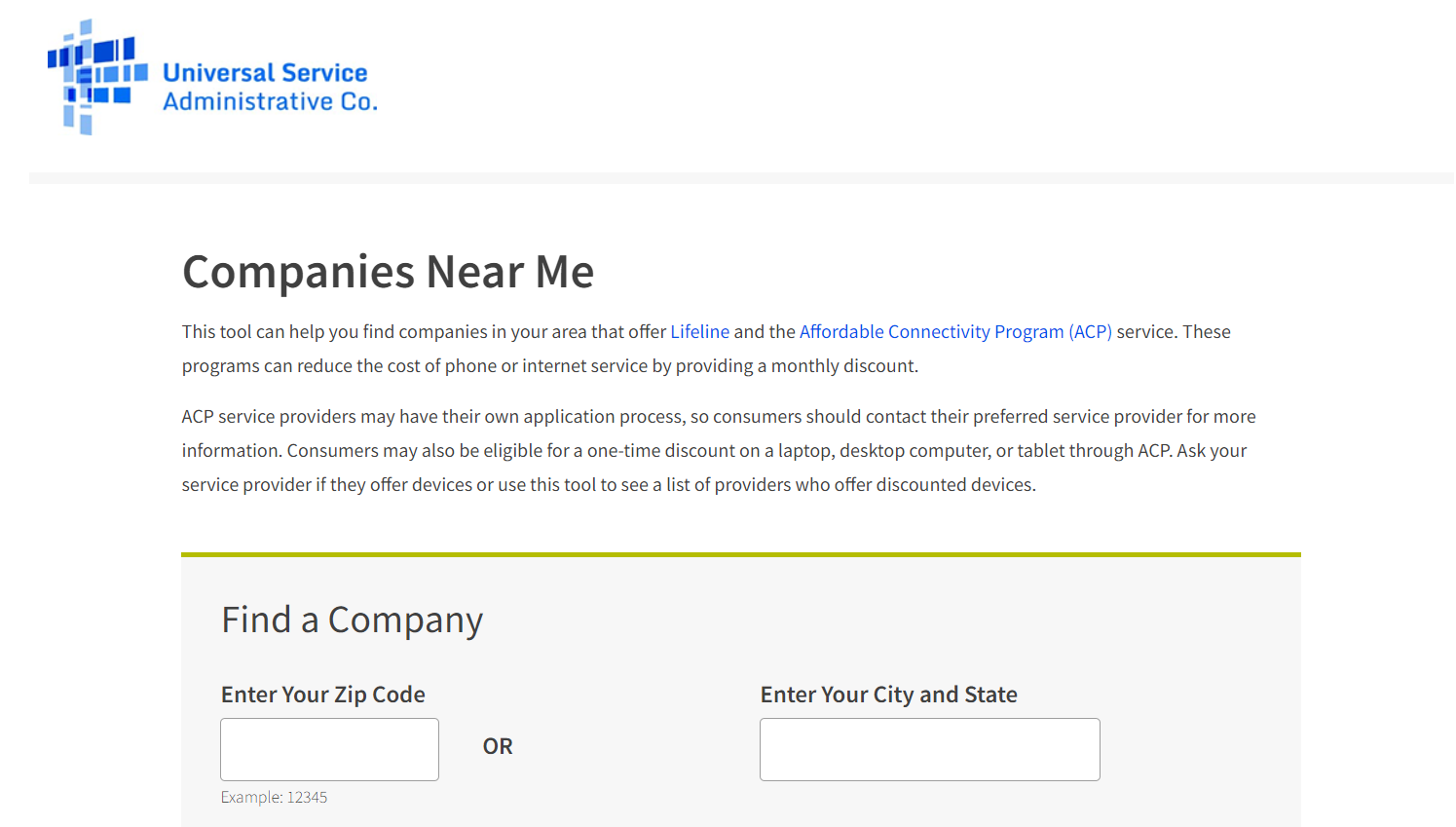
Task: Click the "Companies Near Me" page heading
Action: click(x=388, y=272)
